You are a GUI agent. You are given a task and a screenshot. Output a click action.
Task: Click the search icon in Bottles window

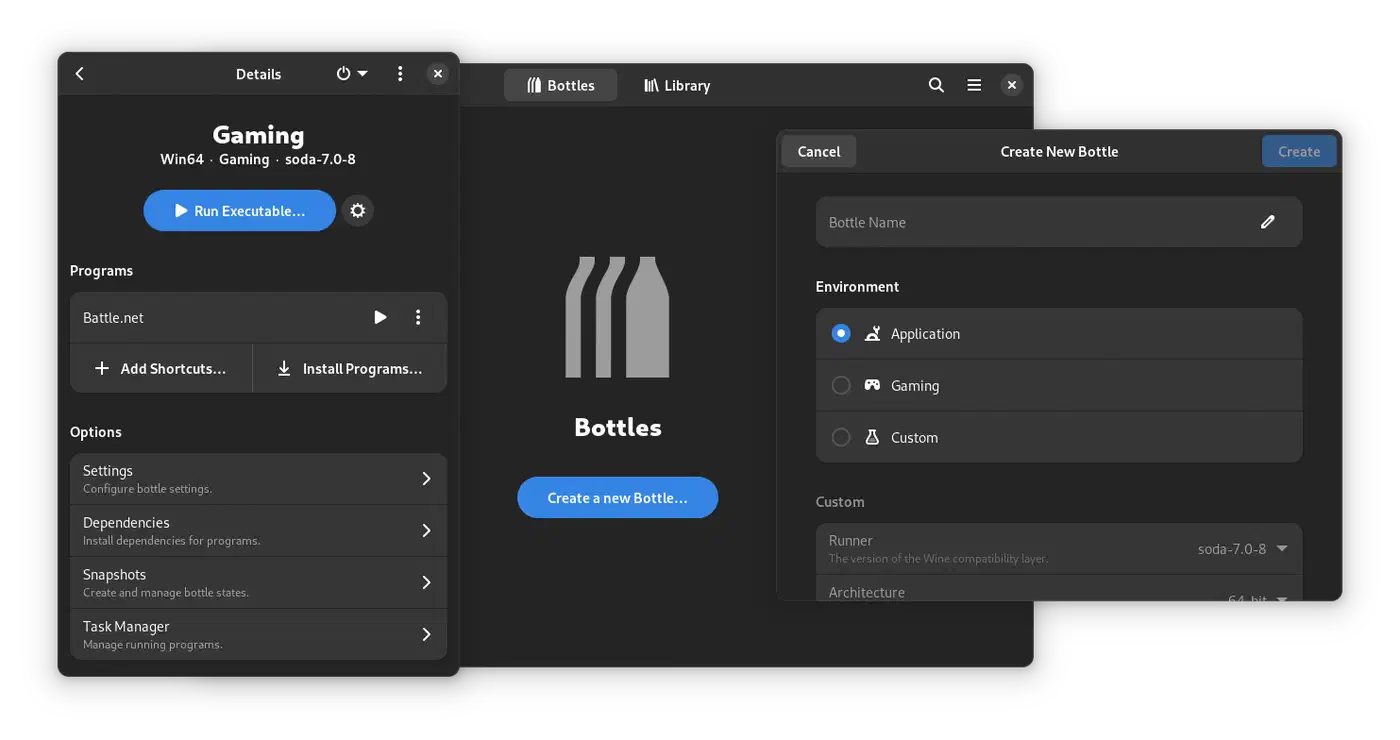click(x=936, y=86)
